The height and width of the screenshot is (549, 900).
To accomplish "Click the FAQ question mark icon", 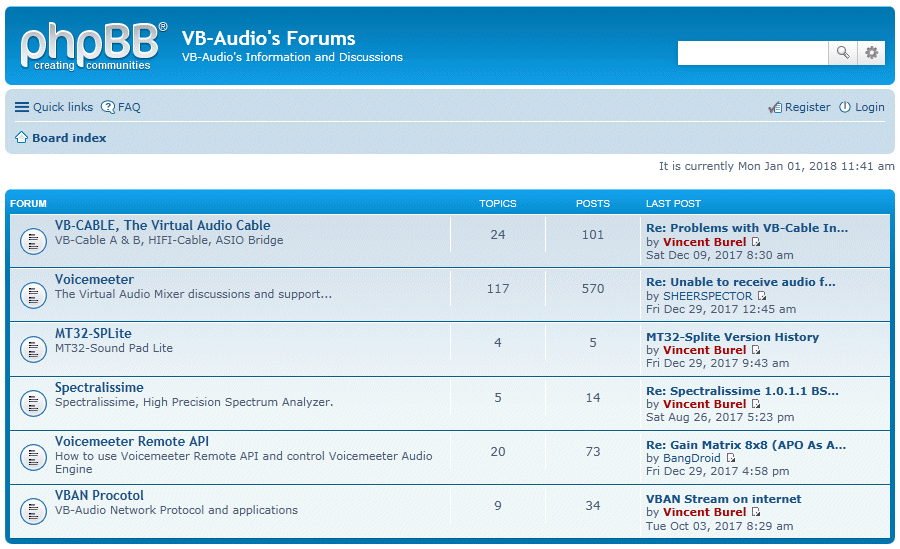I will coord(108,107).
